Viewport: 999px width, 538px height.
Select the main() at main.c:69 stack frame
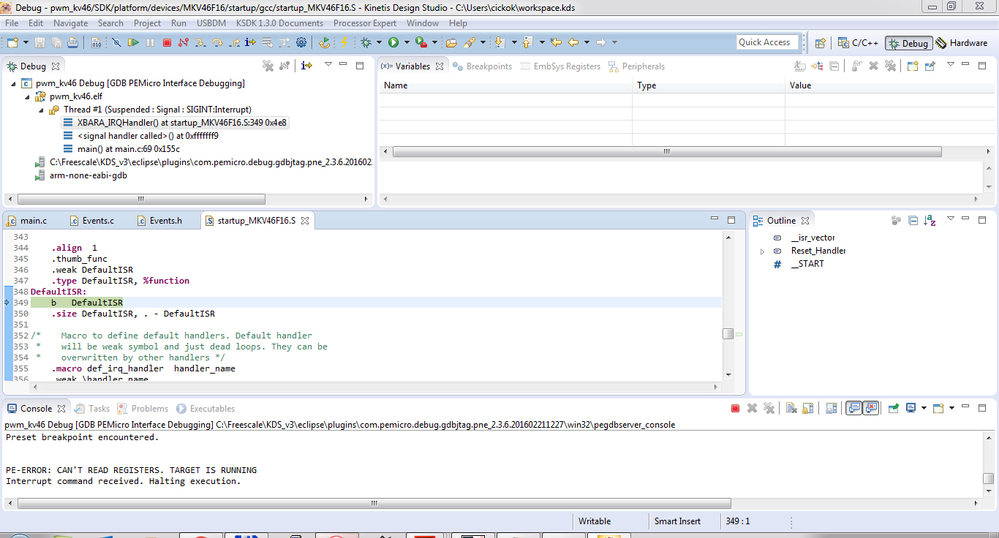(122, 149)
